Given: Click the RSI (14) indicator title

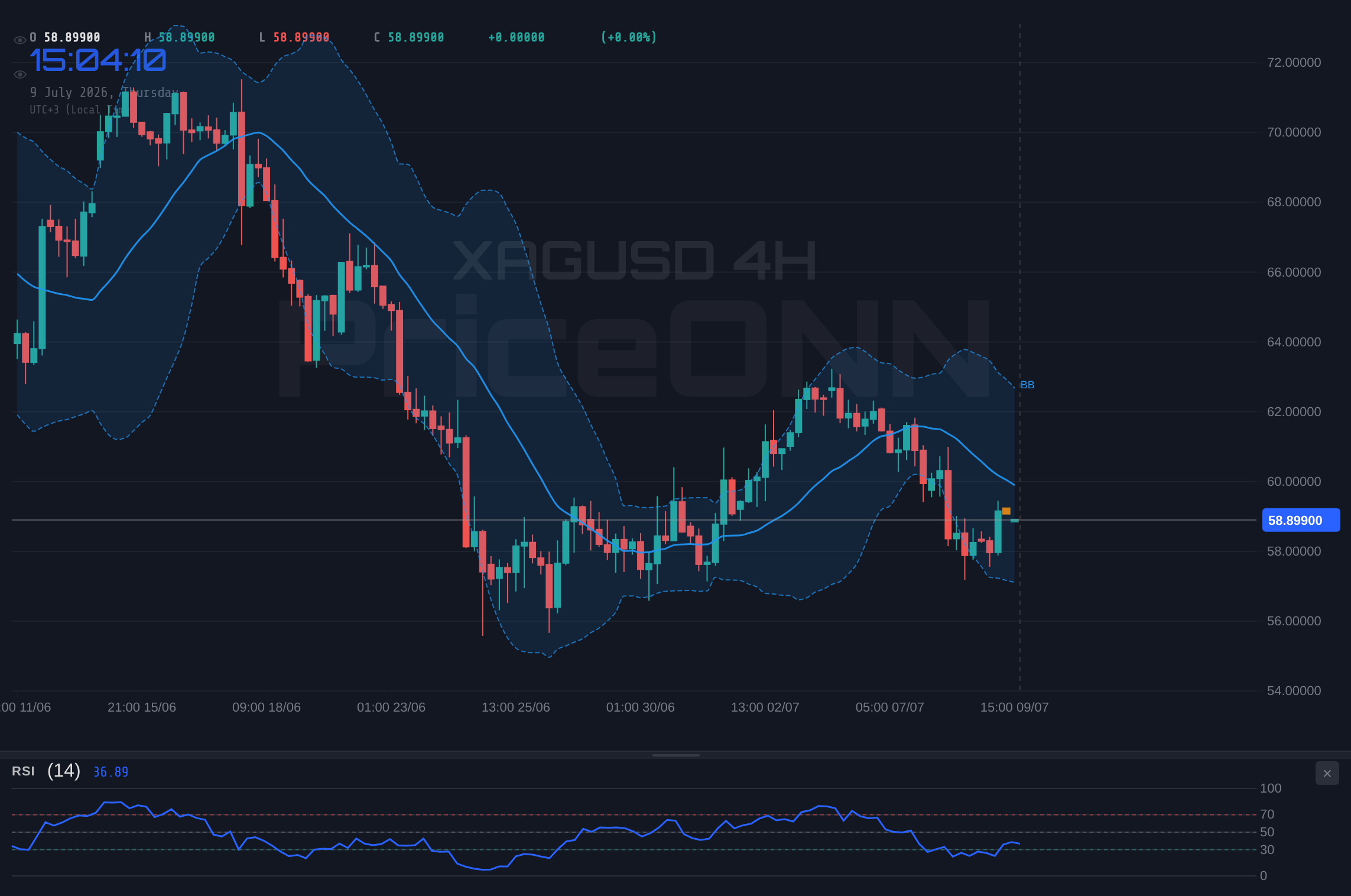Looking at the screenshot, I should click(46, 771).
